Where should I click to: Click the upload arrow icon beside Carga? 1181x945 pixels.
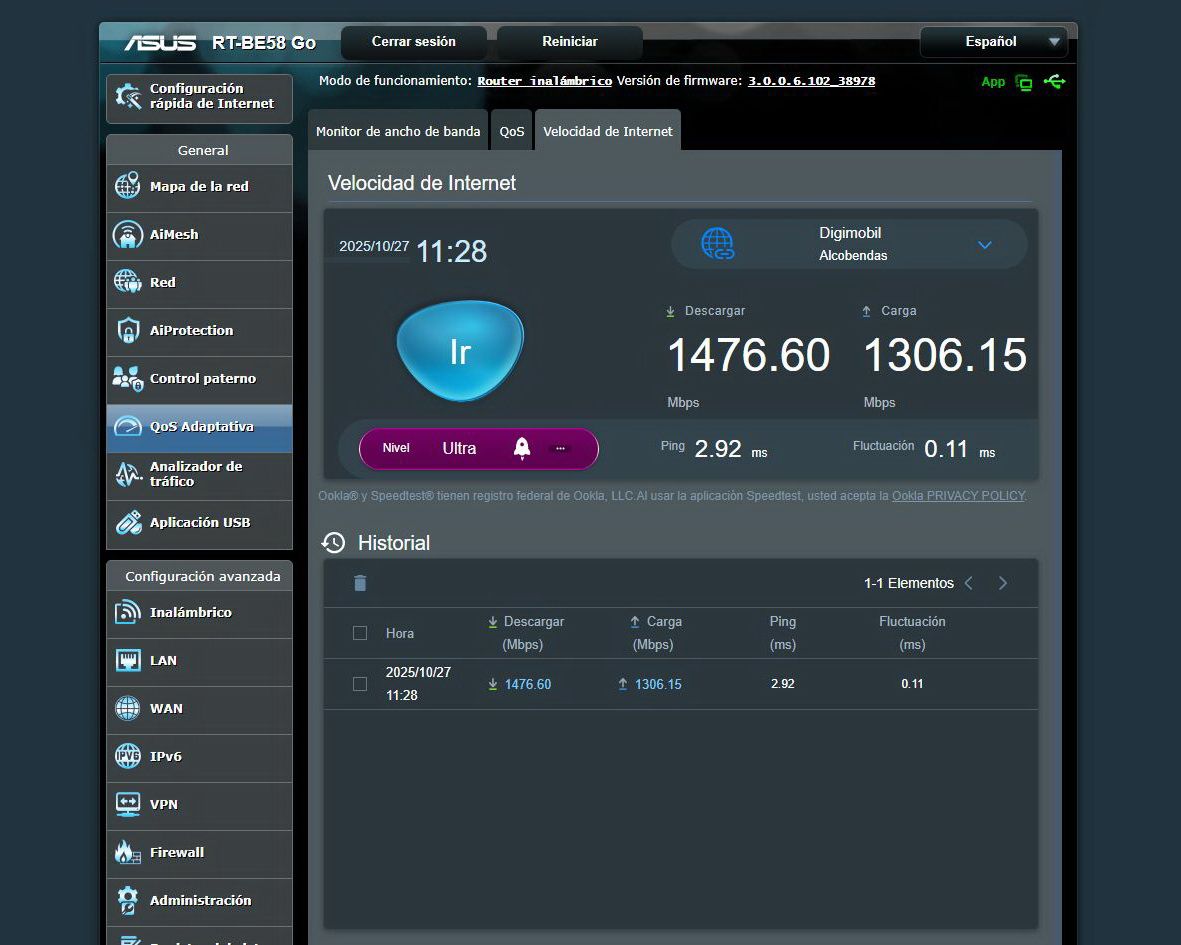click(866, 311)
